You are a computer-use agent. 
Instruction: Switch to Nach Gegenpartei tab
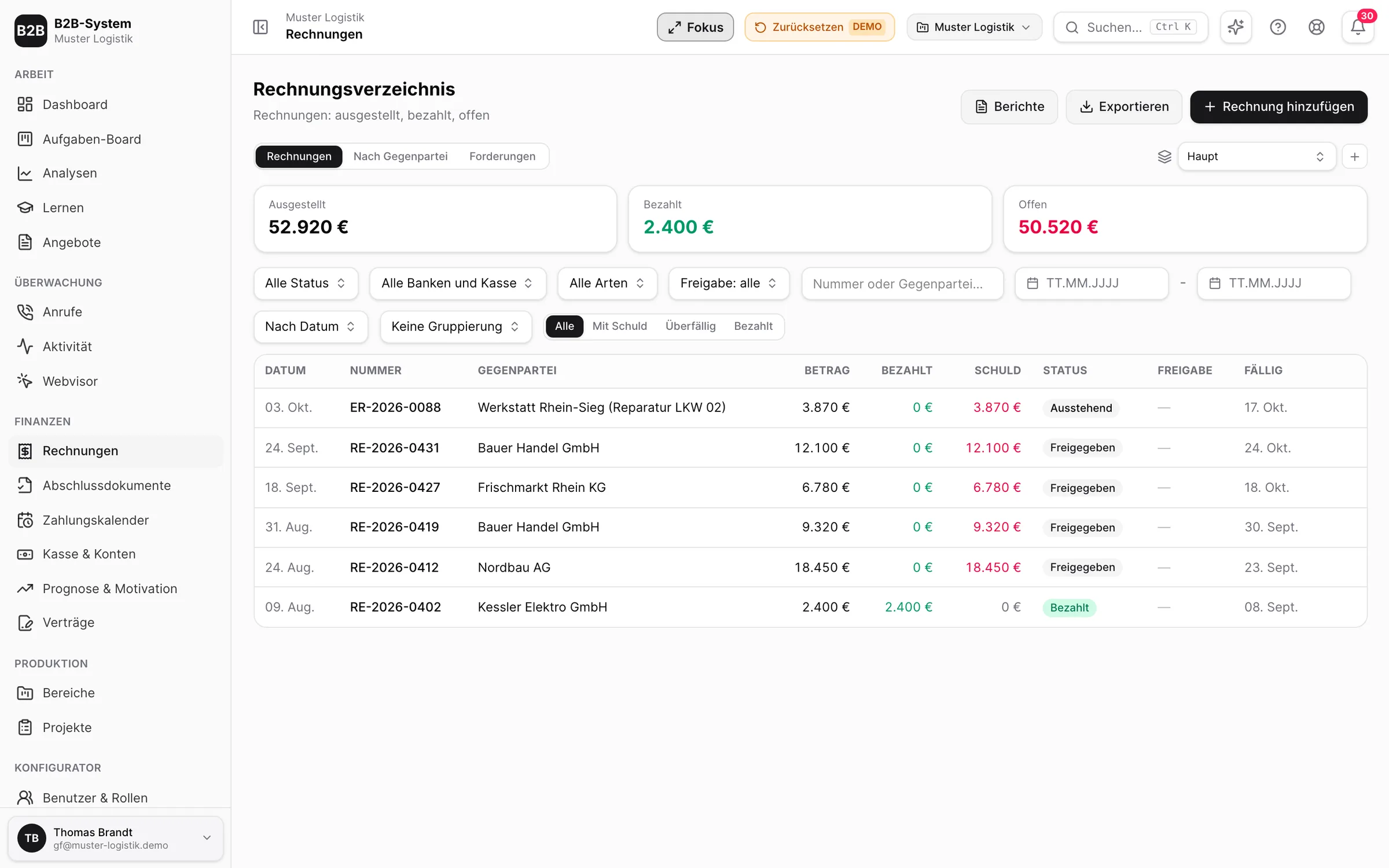[x=400, y=156]
